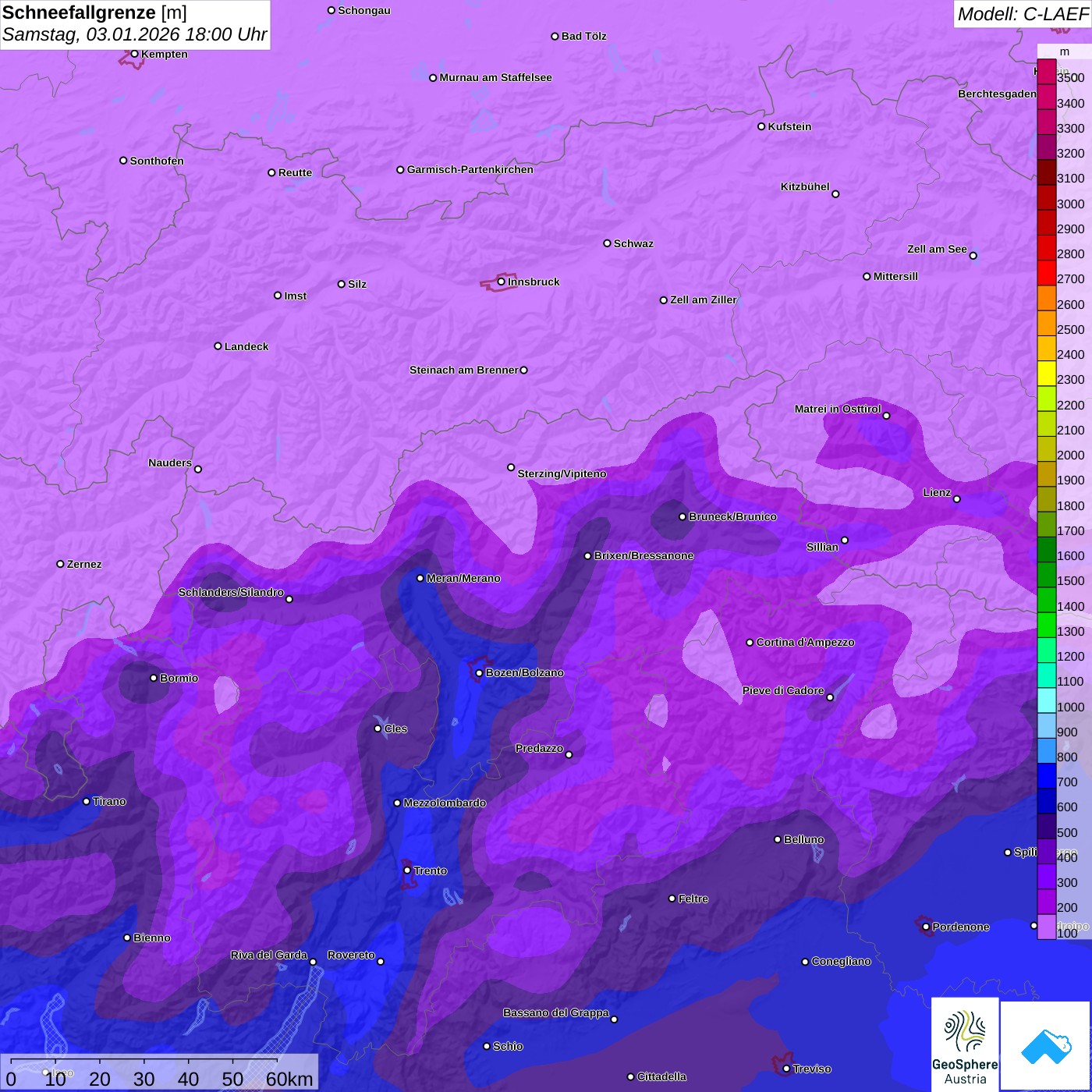Click the 'Cortina d'Ampezzo' label
The image size is (1092, 1092).
[x=806, y=642]
